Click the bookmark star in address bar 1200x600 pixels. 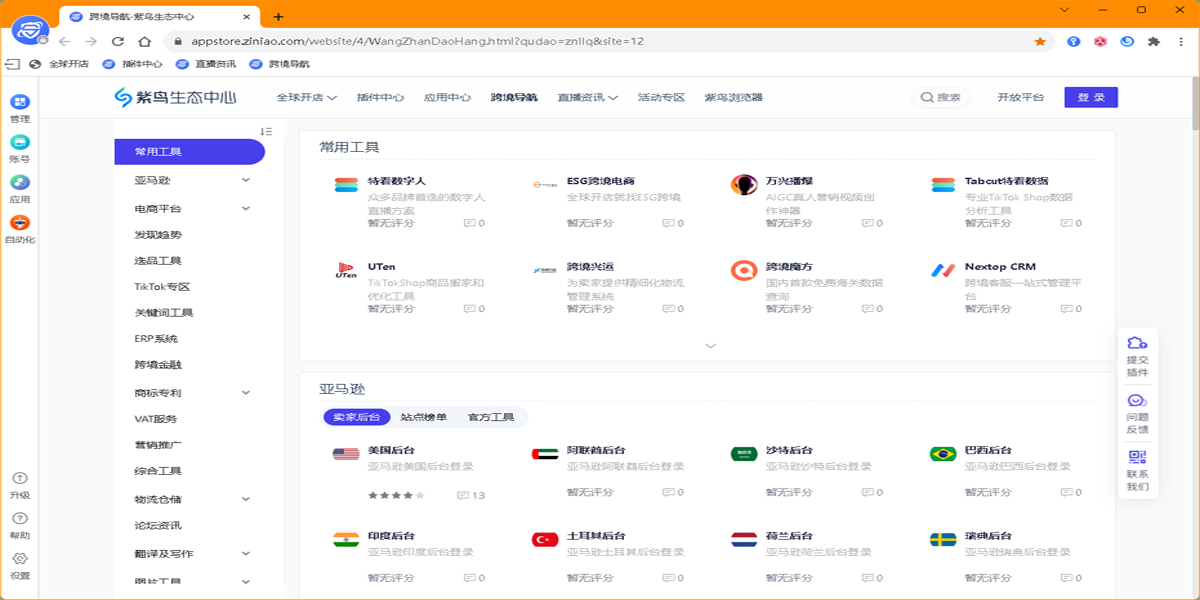click(x=1040, y=42)
